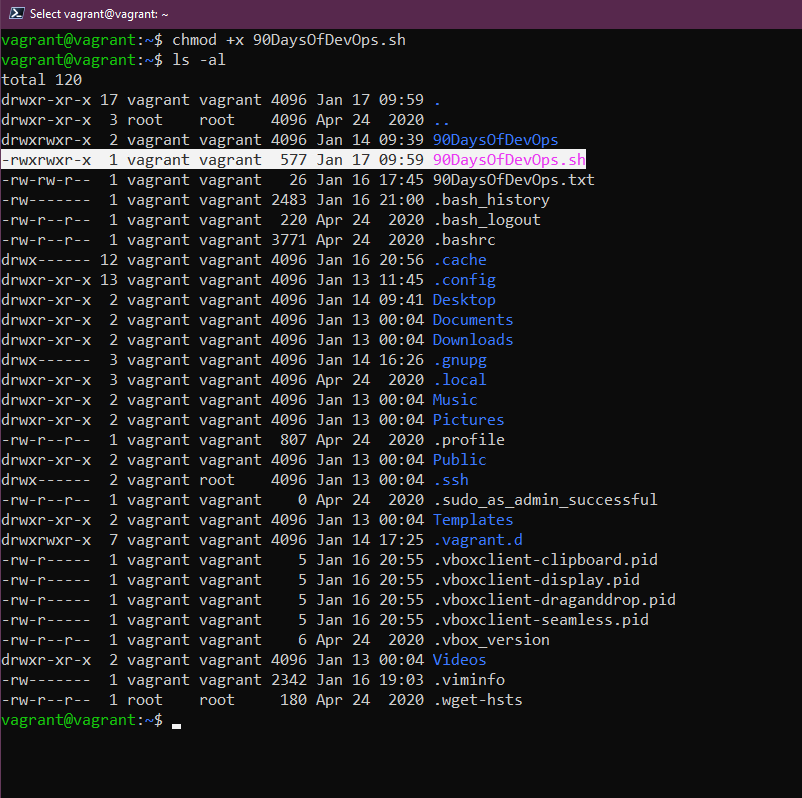Click the 'ls -al' command text

pos(199,60)
